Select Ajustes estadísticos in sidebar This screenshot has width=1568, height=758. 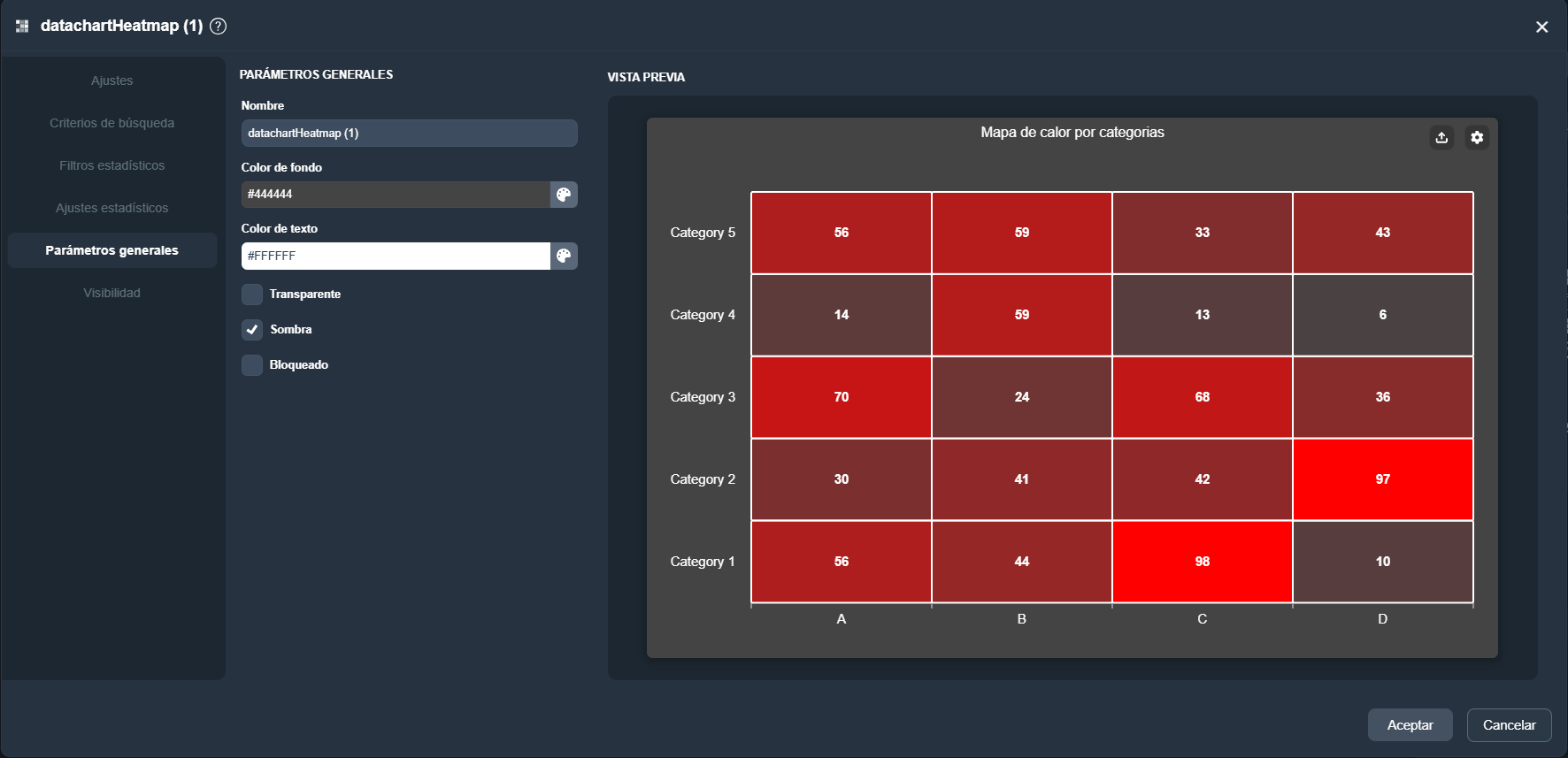point(112,208)
